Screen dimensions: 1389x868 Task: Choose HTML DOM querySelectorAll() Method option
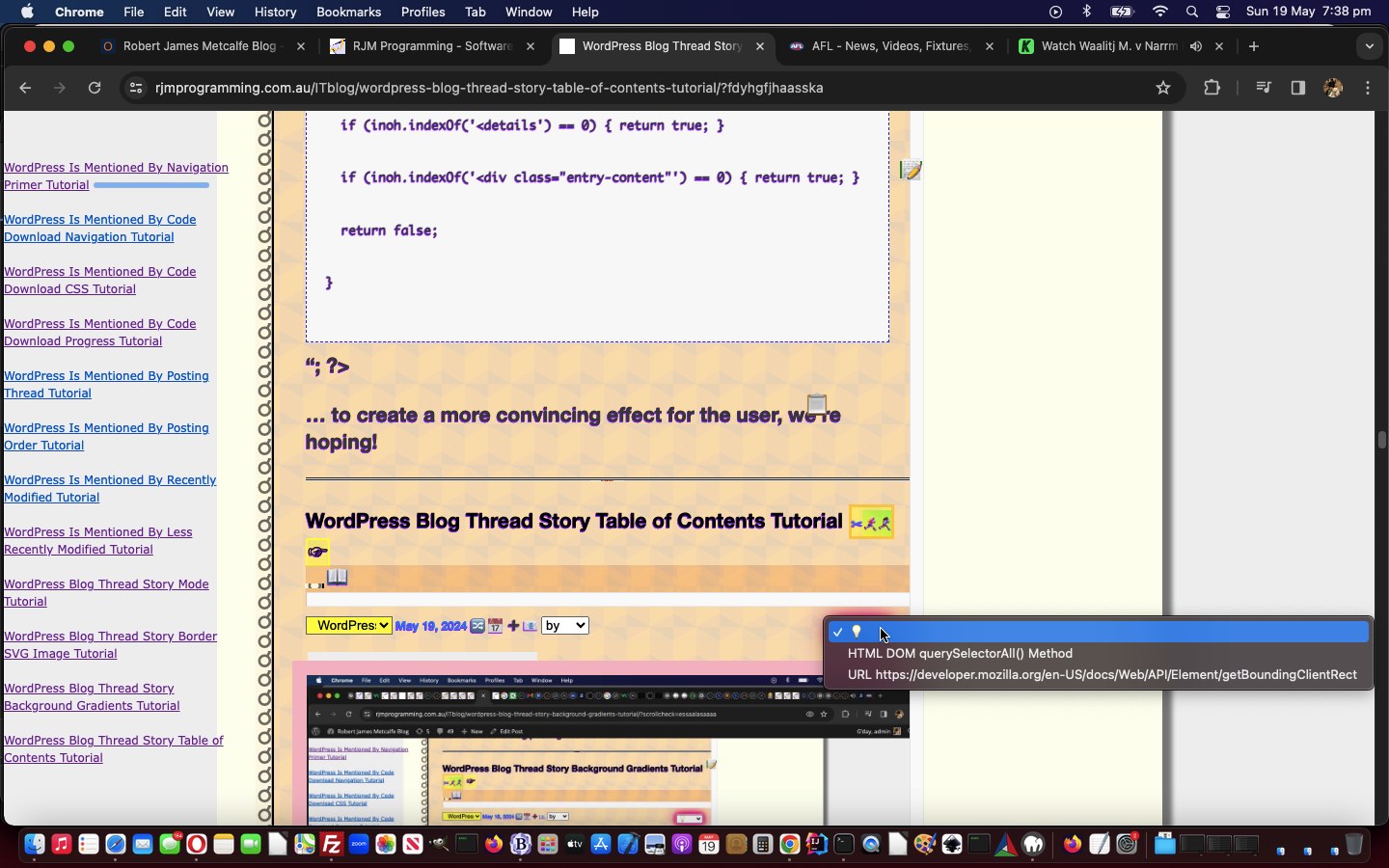960,654
